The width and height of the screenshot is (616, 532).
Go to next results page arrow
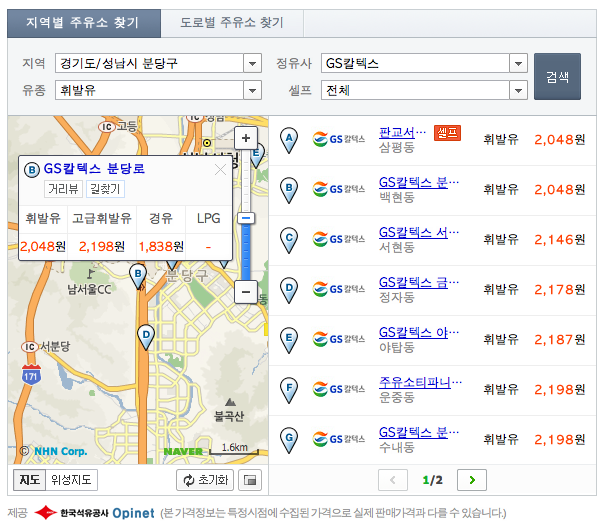(x=472, y=480)
